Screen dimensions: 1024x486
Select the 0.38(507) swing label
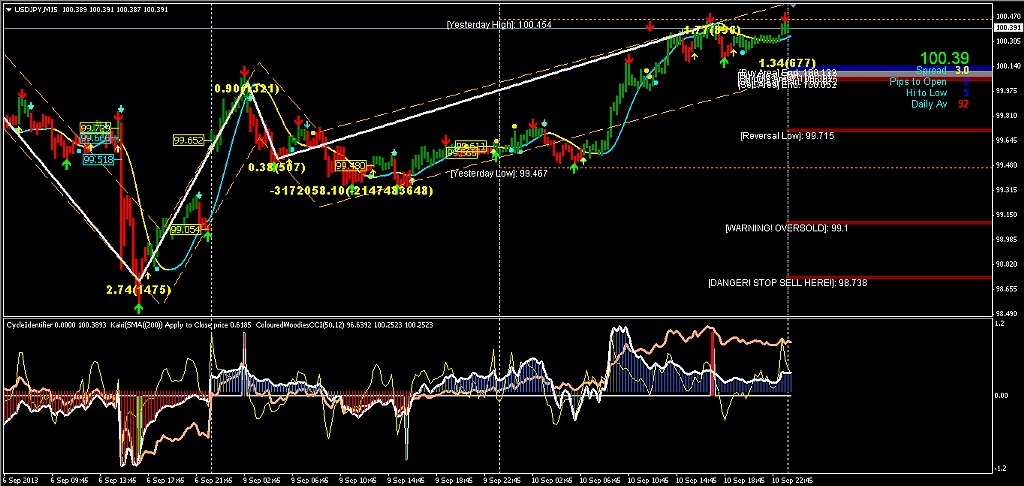point(276,167)
